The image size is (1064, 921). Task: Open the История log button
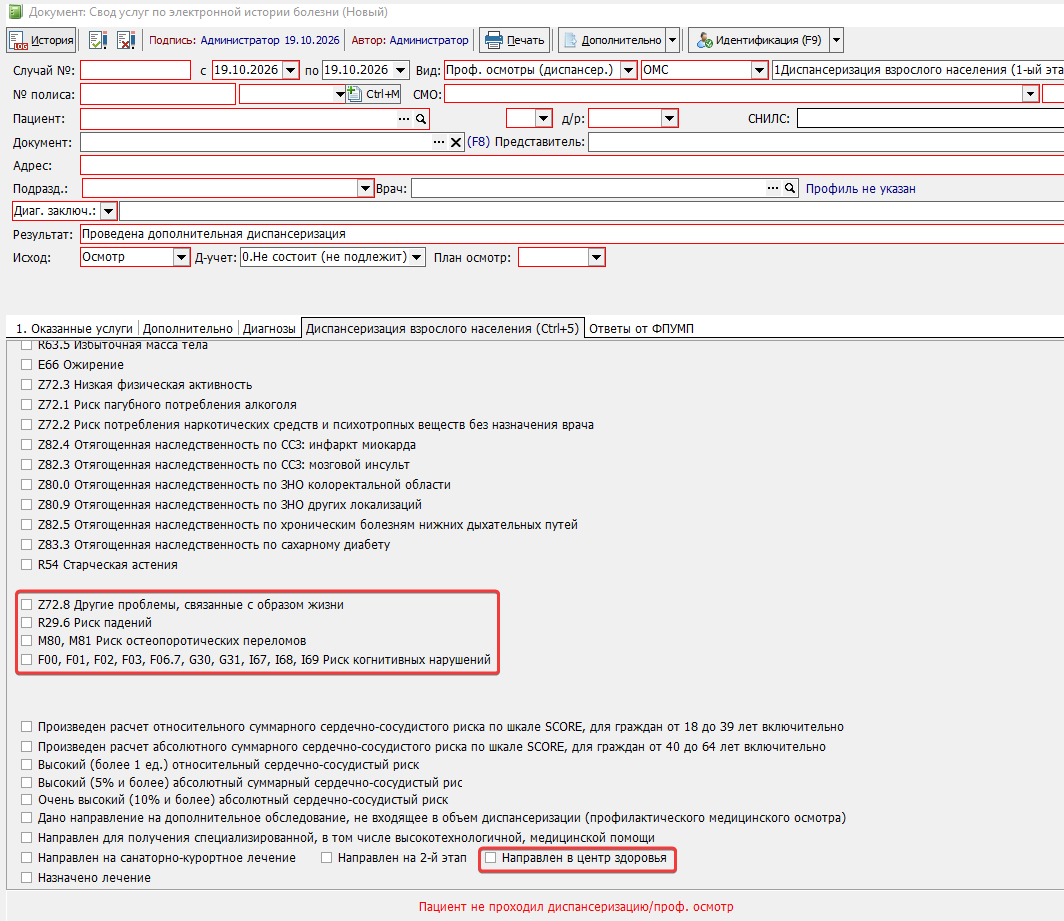coord(42,40)
